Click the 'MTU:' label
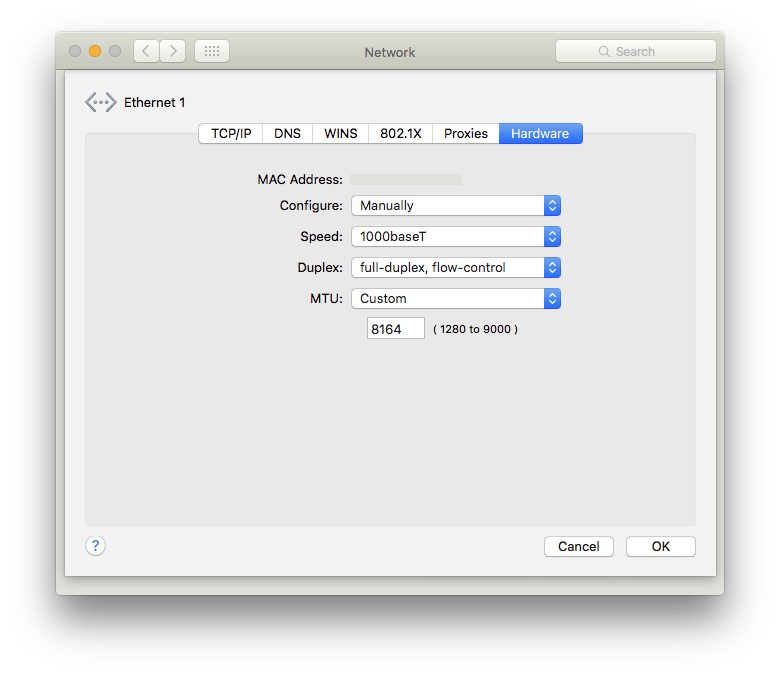The height and width of the screenshot is (675, 780). click(x=326, y=298)
